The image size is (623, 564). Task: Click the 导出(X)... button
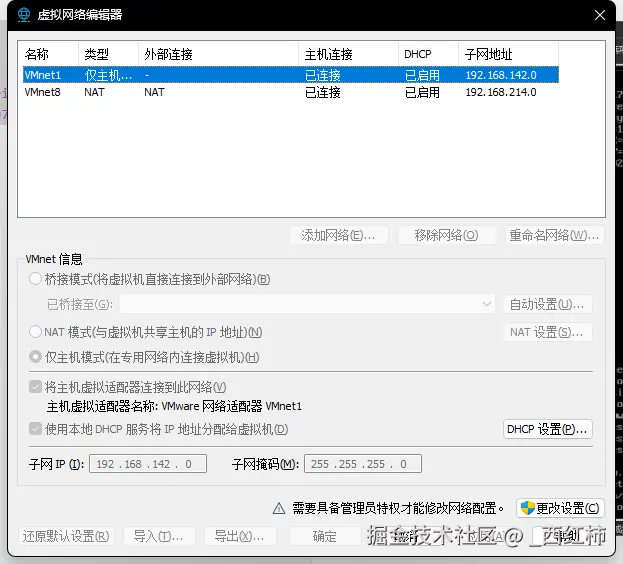coord(240,536)
